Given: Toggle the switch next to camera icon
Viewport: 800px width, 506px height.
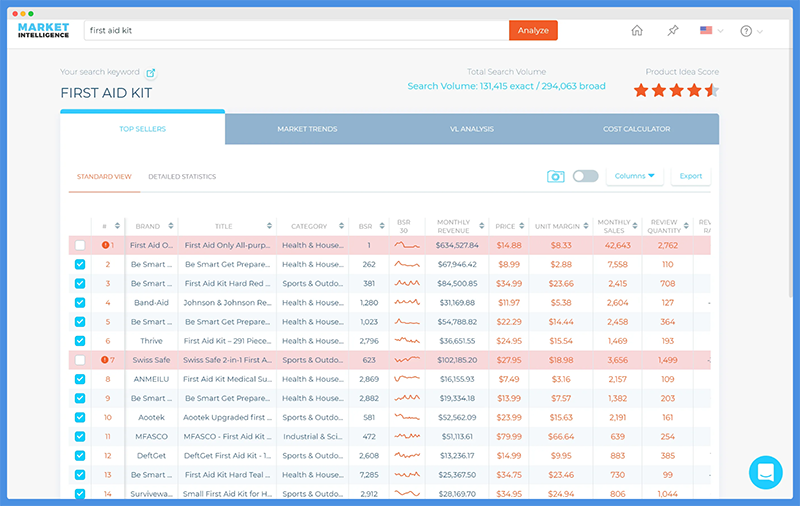Looking at the screenshot, I should click(x=585, y=176).
